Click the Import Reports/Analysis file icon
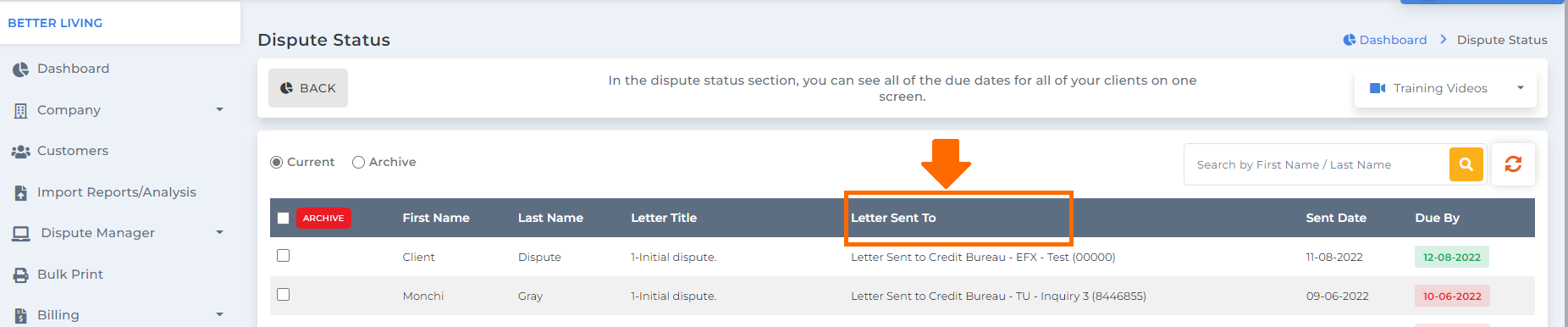1568x327 pixels. coord(21,193)
